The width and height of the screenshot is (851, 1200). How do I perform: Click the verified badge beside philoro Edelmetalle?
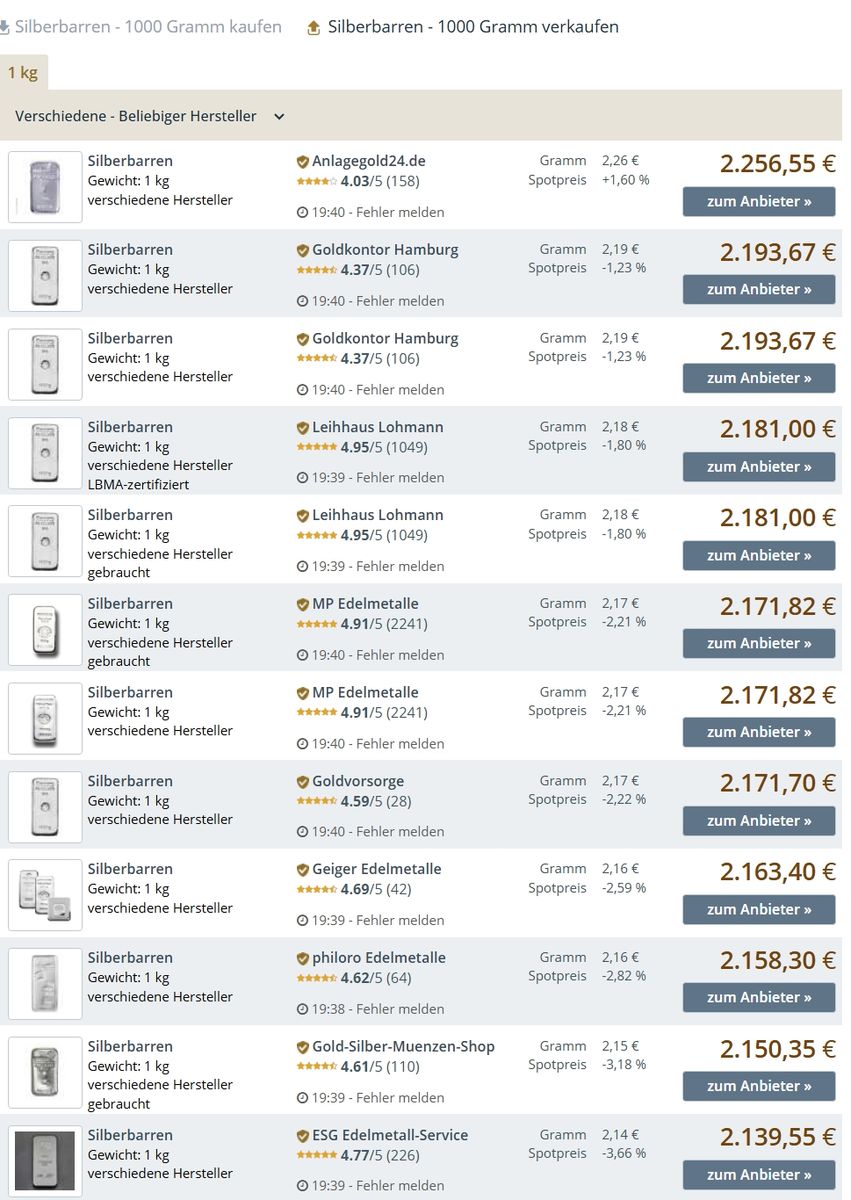click(303, 959)
